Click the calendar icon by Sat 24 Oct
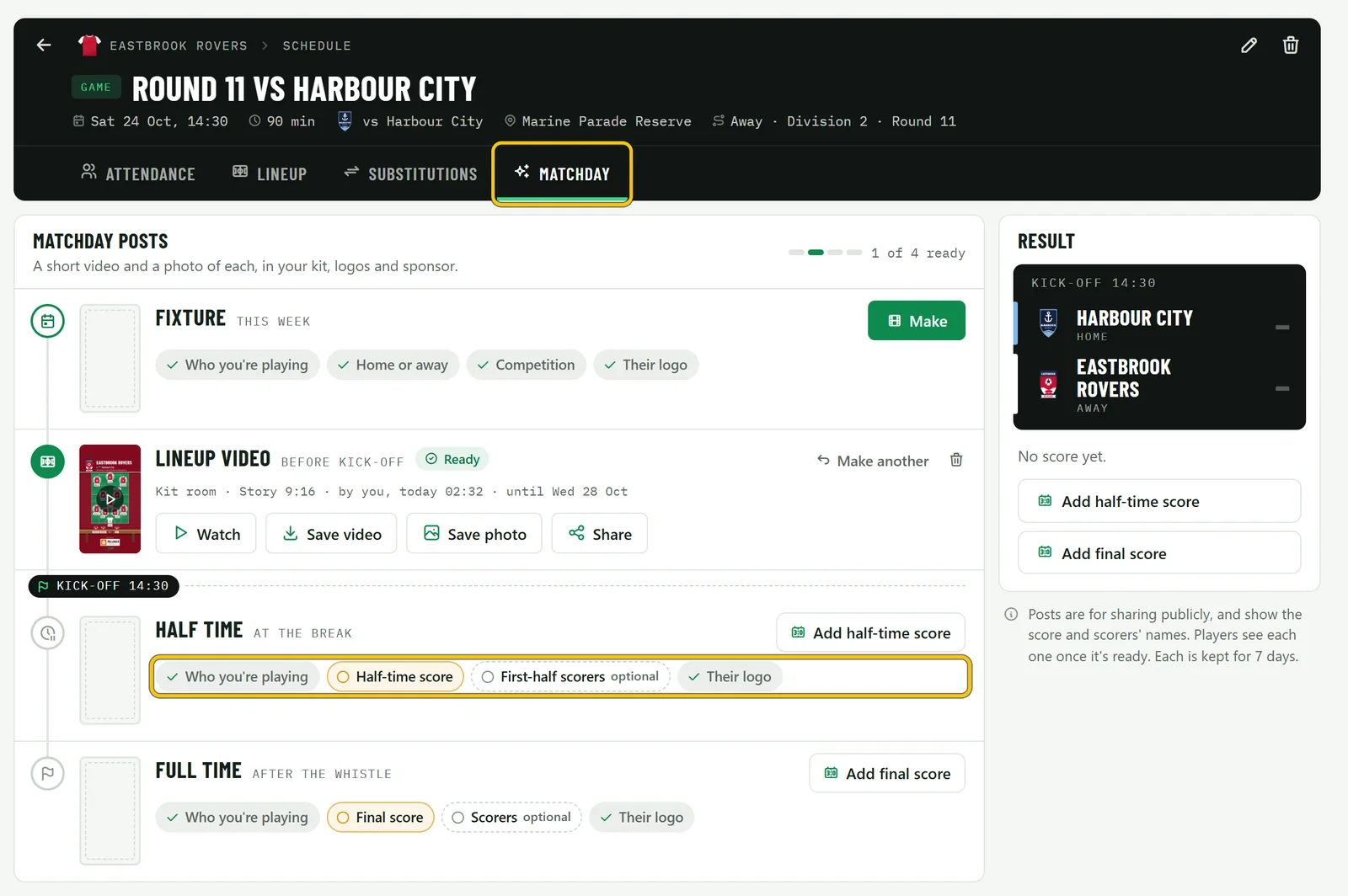This screenshot has height=896, width=1348. 78,121
